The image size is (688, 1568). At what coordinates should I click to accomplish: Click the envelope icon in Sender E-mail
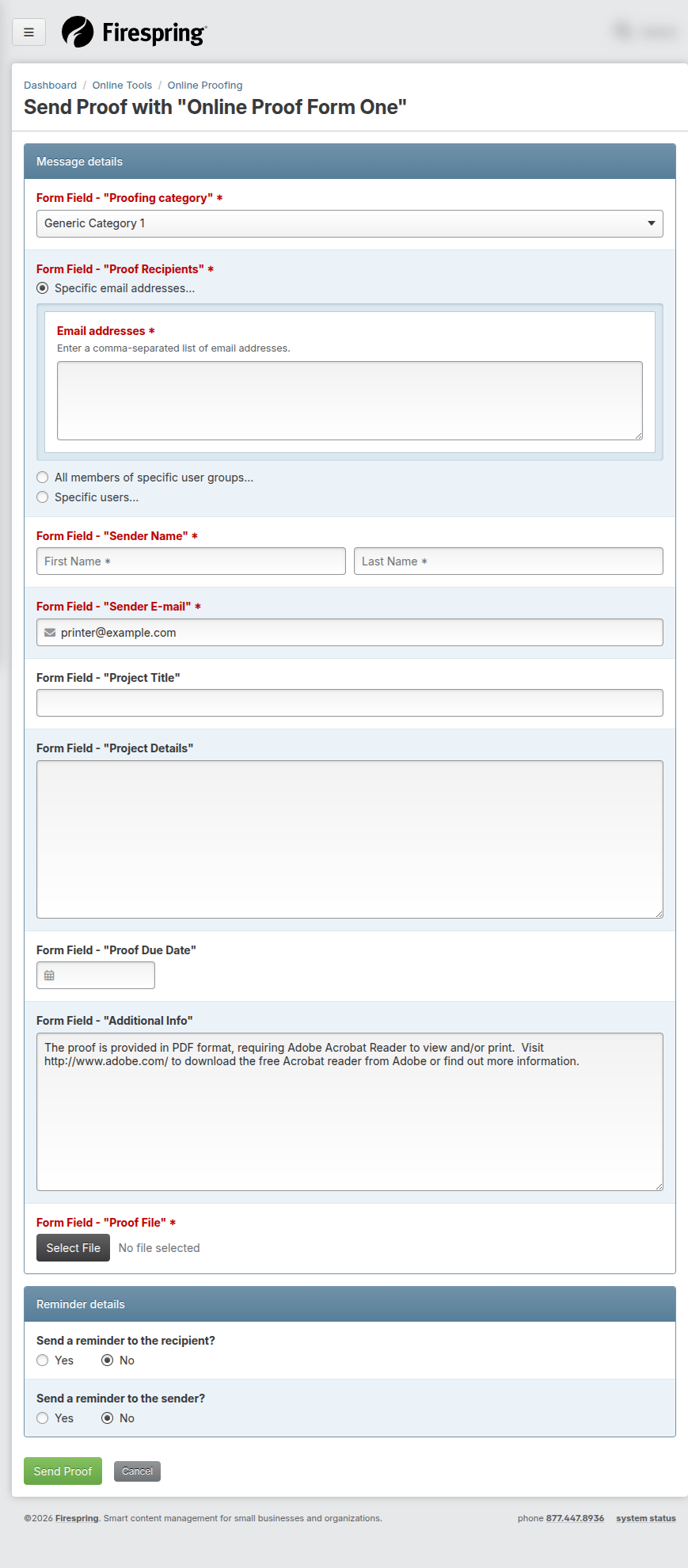(x=50, y=633)
